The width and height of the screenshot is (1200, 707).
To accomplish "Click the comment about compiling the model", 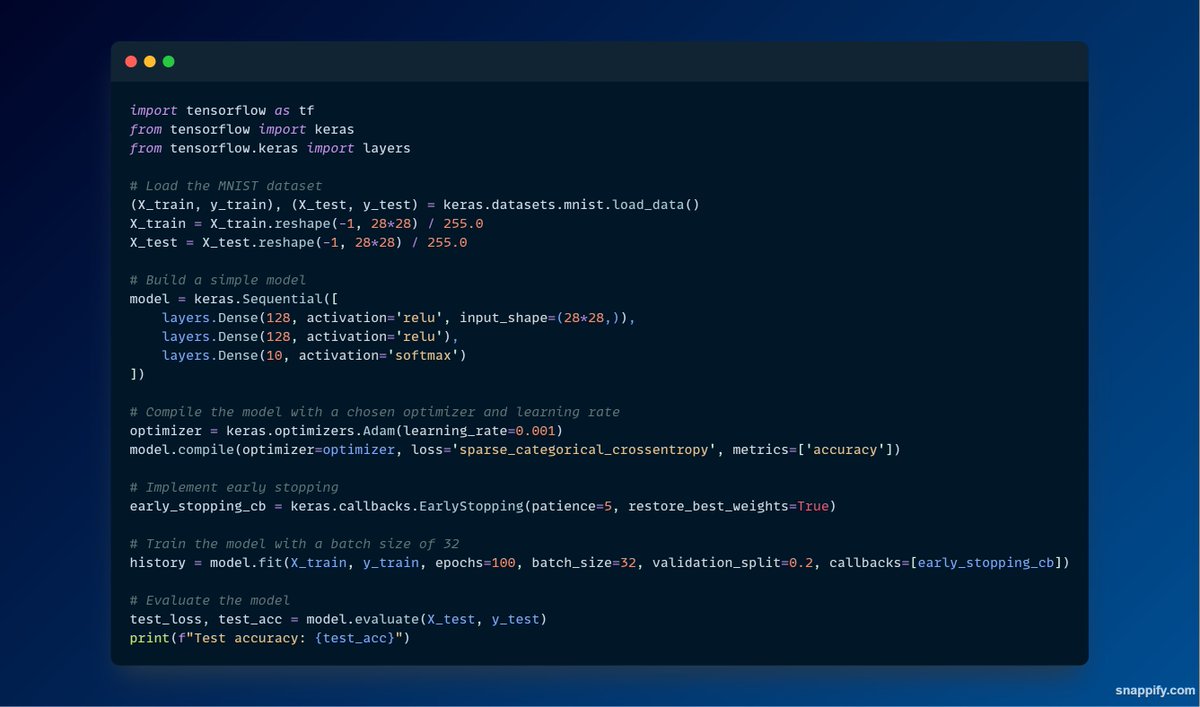I will coord(375,412).
